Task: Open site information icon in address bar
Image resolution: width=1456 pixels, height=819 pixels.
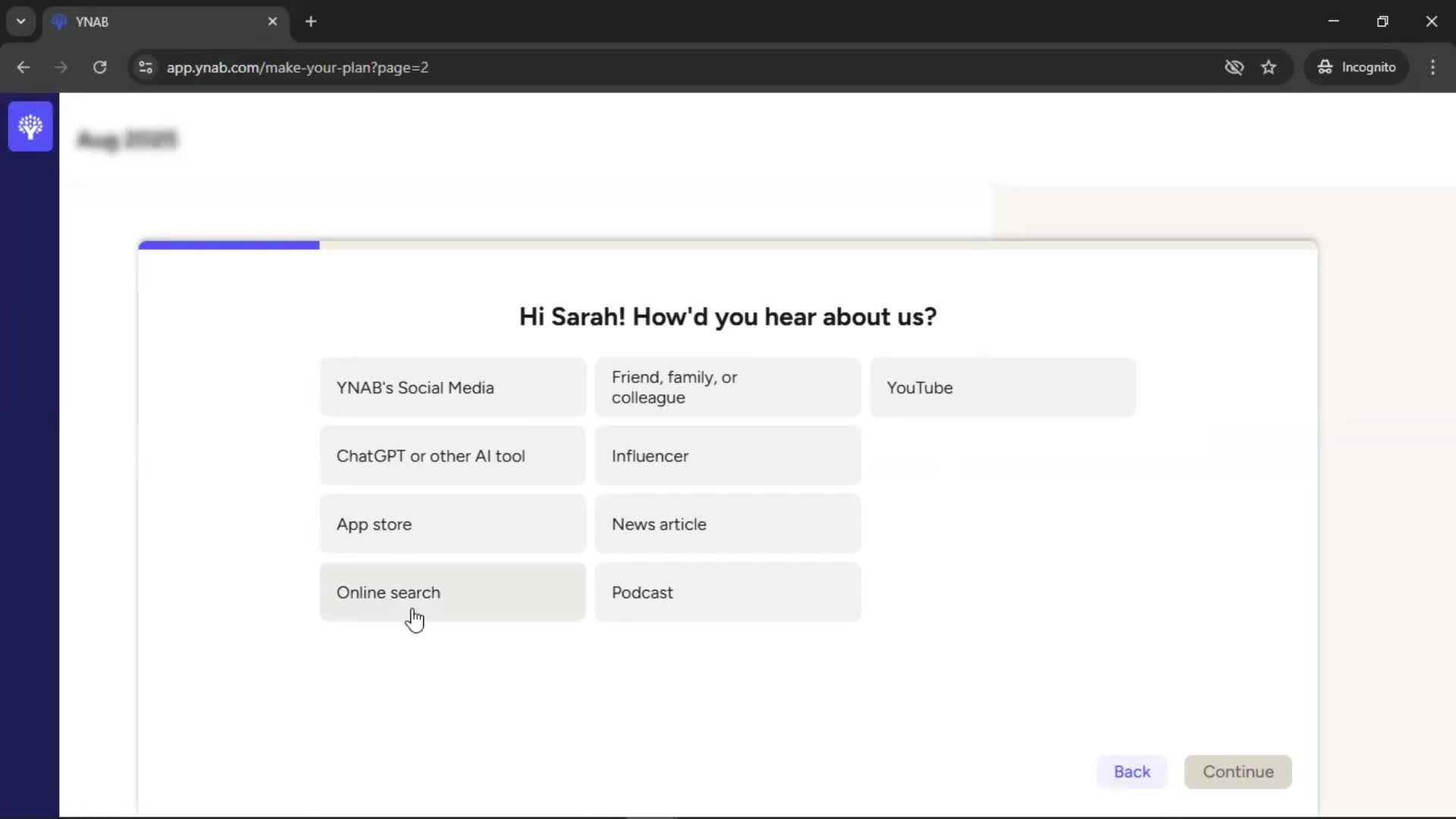Action: point(146,67)
